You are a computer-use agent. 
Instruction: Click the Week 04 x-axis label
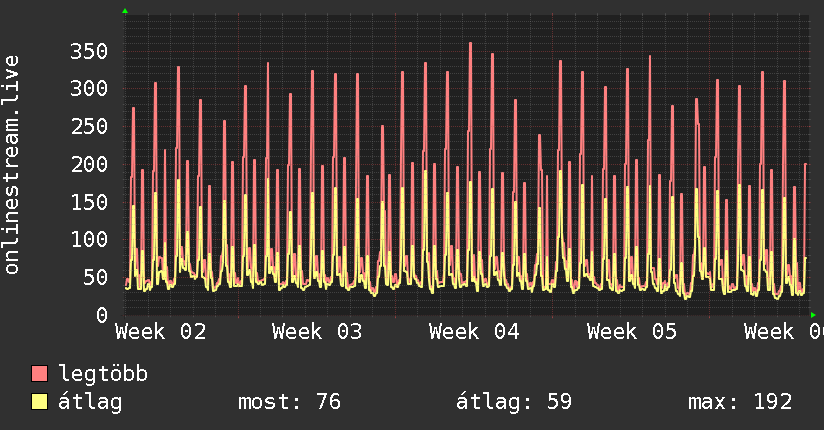[475, 331]
